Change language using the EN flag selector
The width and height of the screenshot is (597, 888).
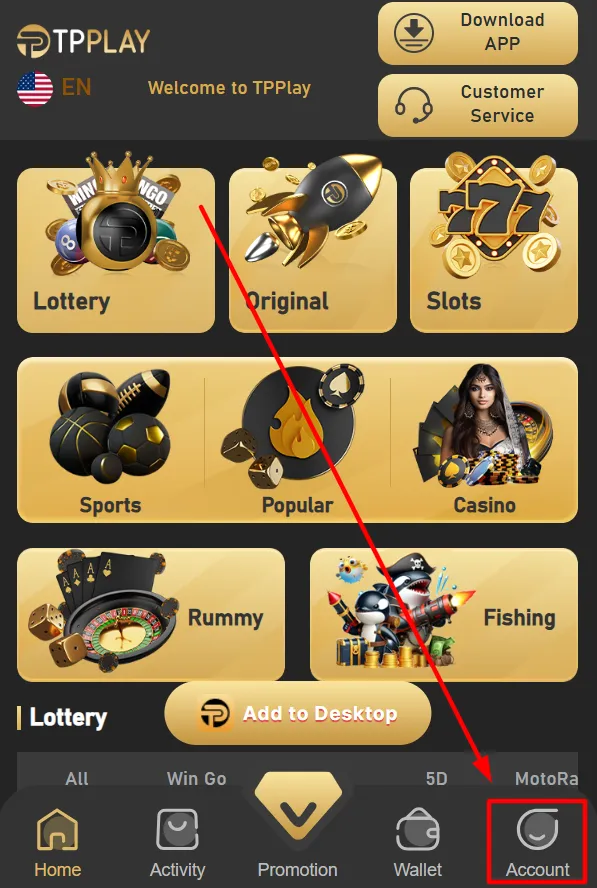(54, 88)
